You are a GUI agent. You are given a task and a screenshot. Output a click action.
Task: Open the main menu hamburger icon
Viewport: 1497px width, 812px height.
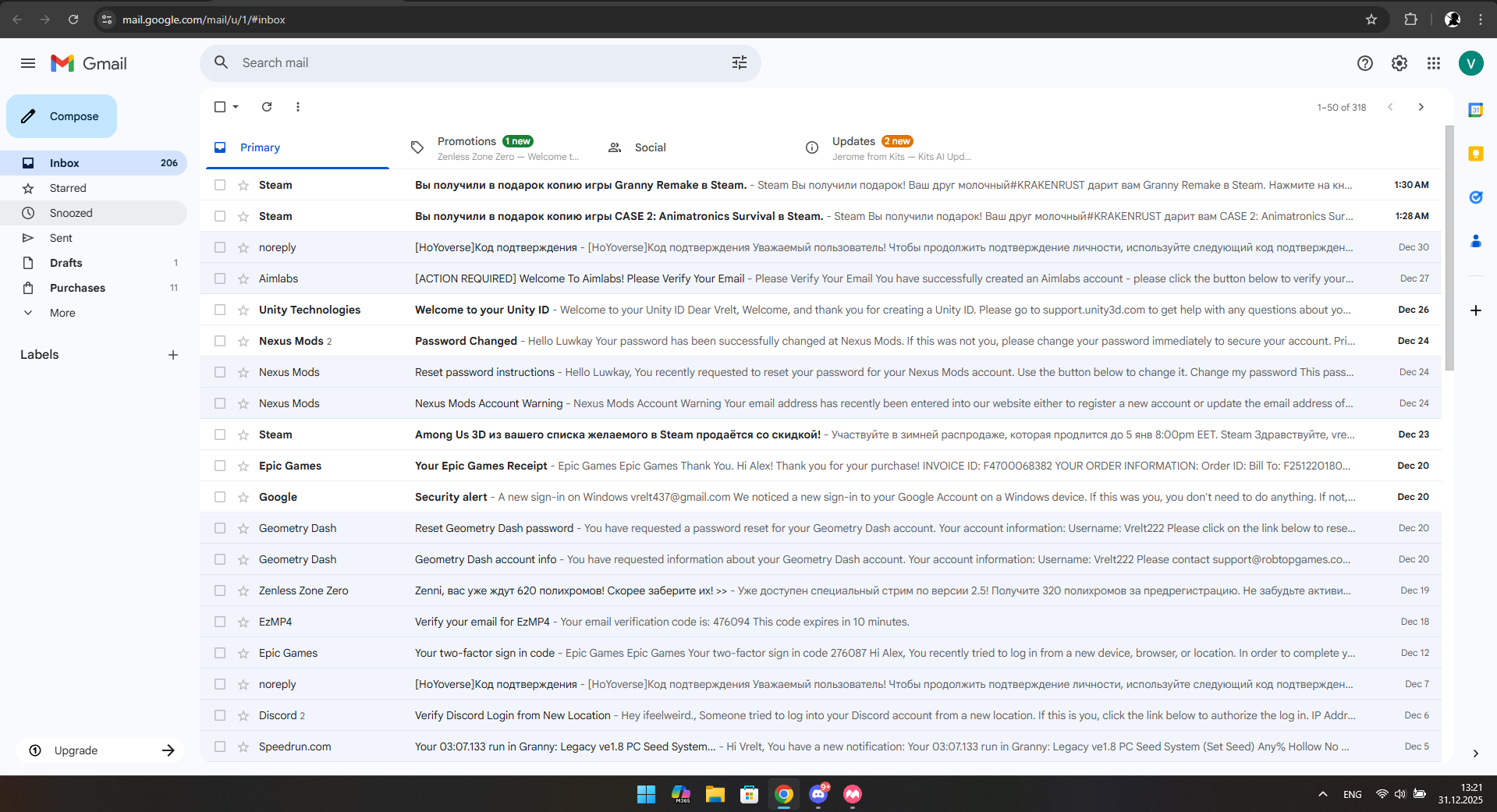[28, 63]
